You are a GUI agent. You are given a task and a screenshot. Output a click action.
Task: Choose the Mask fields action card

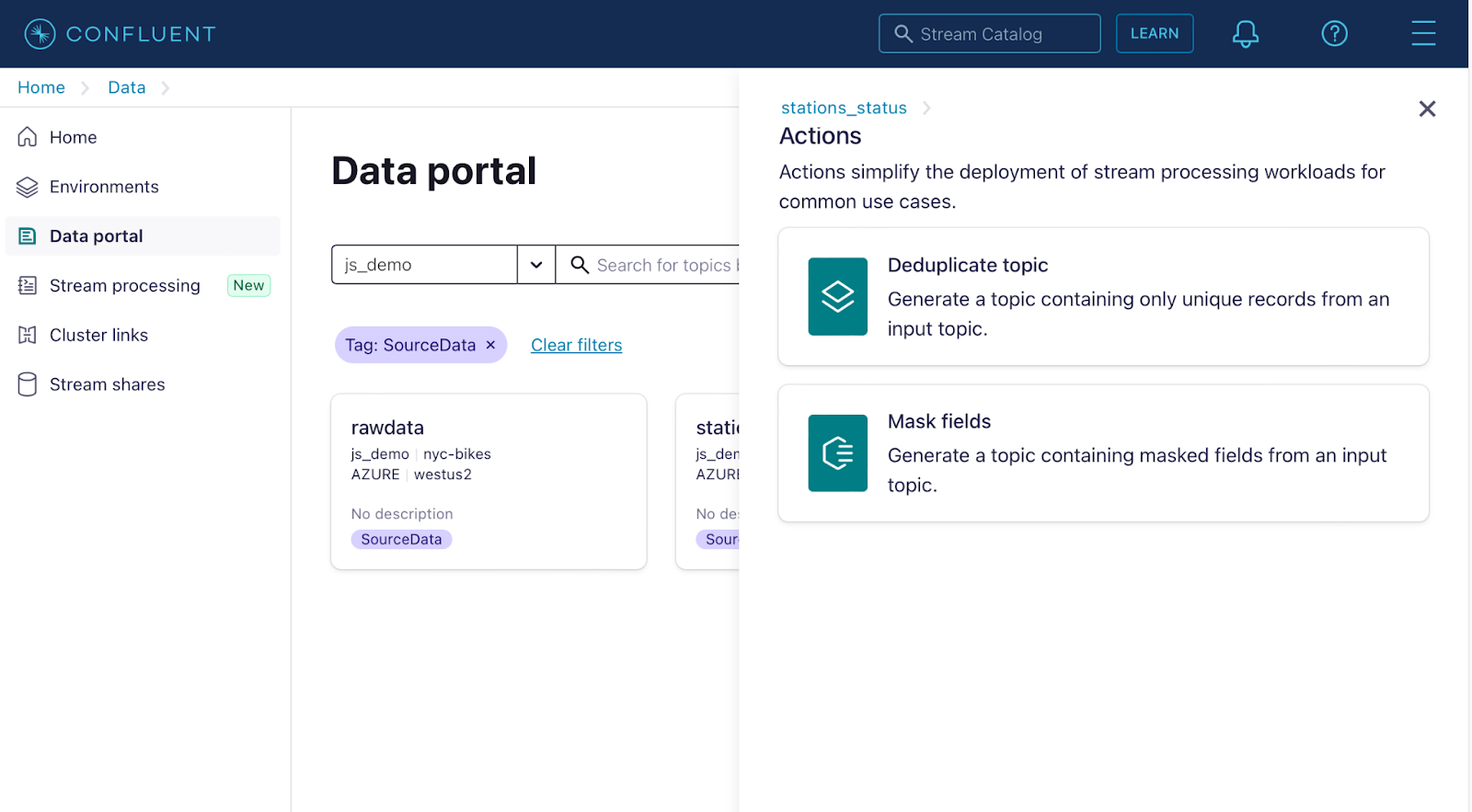tap(1103, 453)
